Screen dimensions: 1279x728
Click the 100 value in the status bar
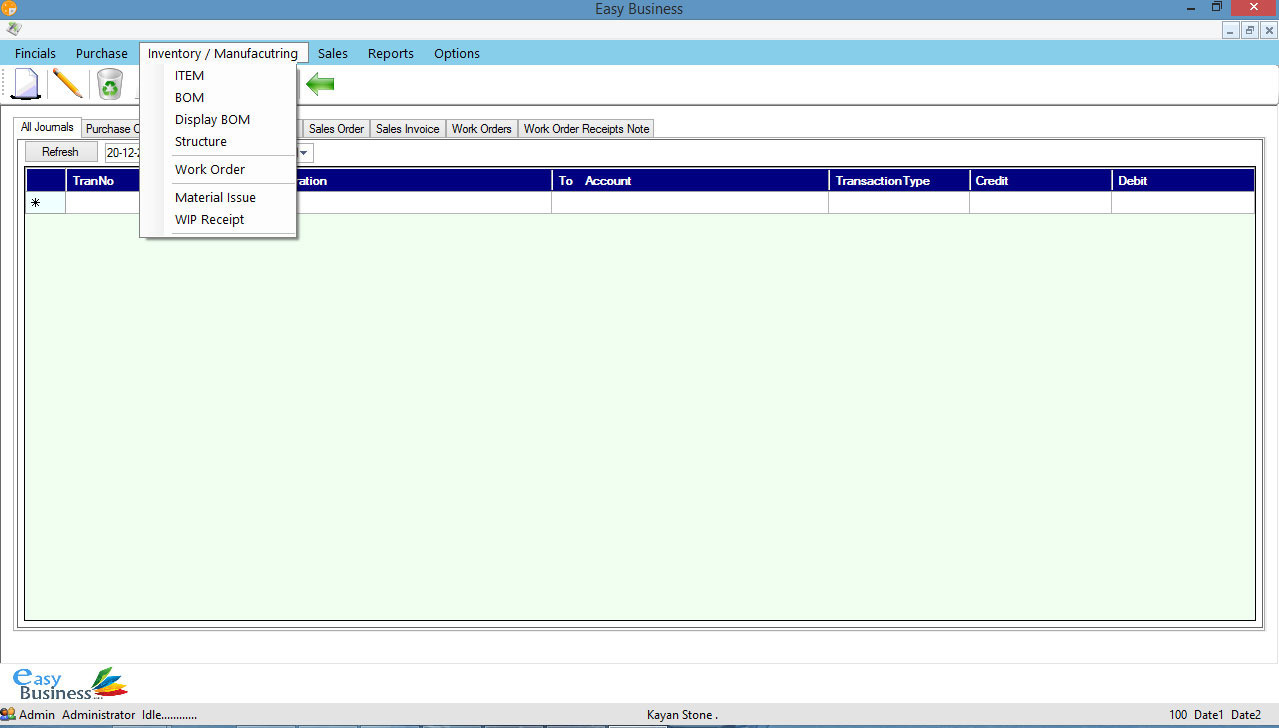(1178, 715)
